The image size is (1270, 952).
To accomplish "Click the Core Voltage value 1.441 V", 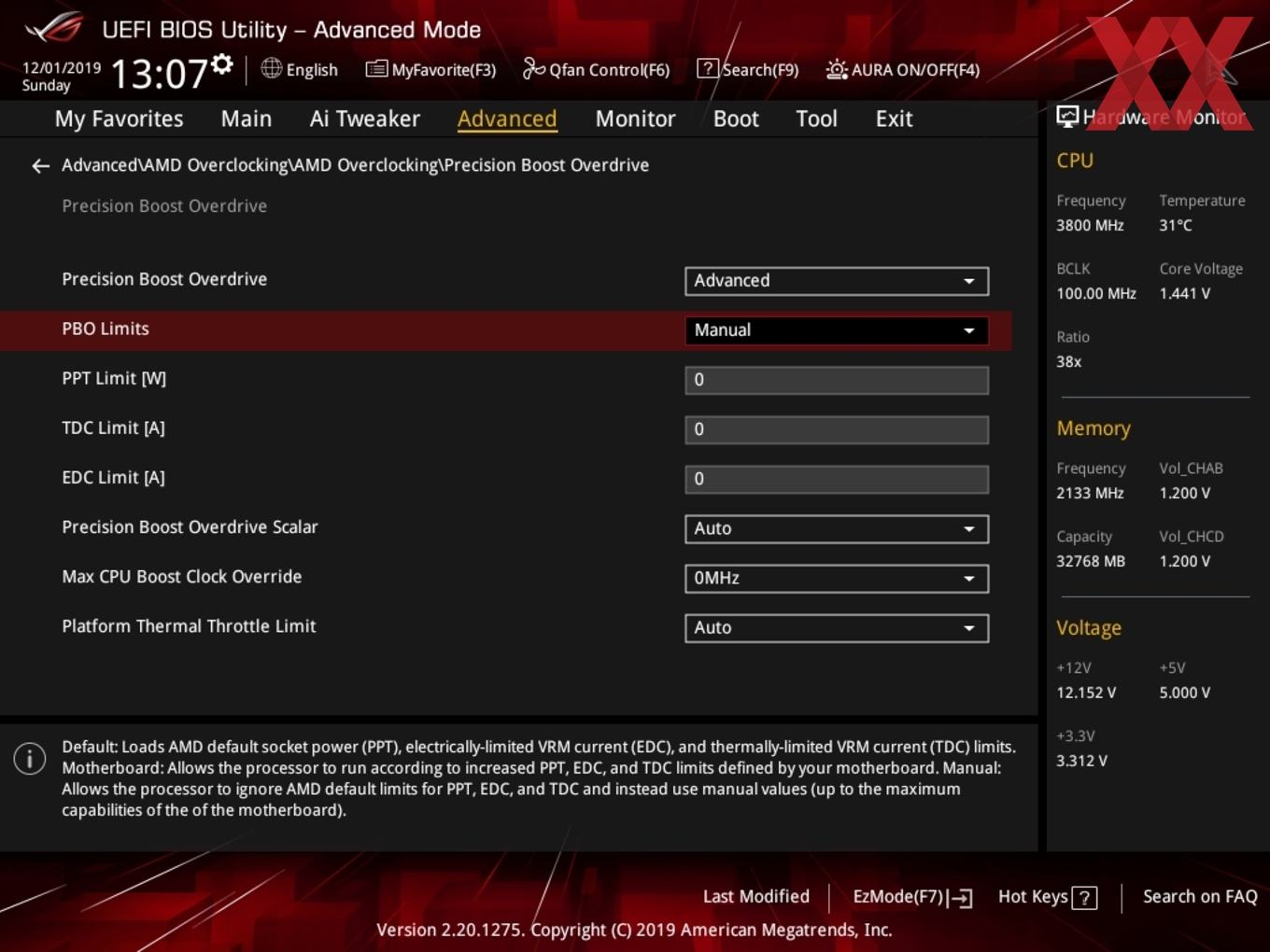I will click(x=1185, y=293).
